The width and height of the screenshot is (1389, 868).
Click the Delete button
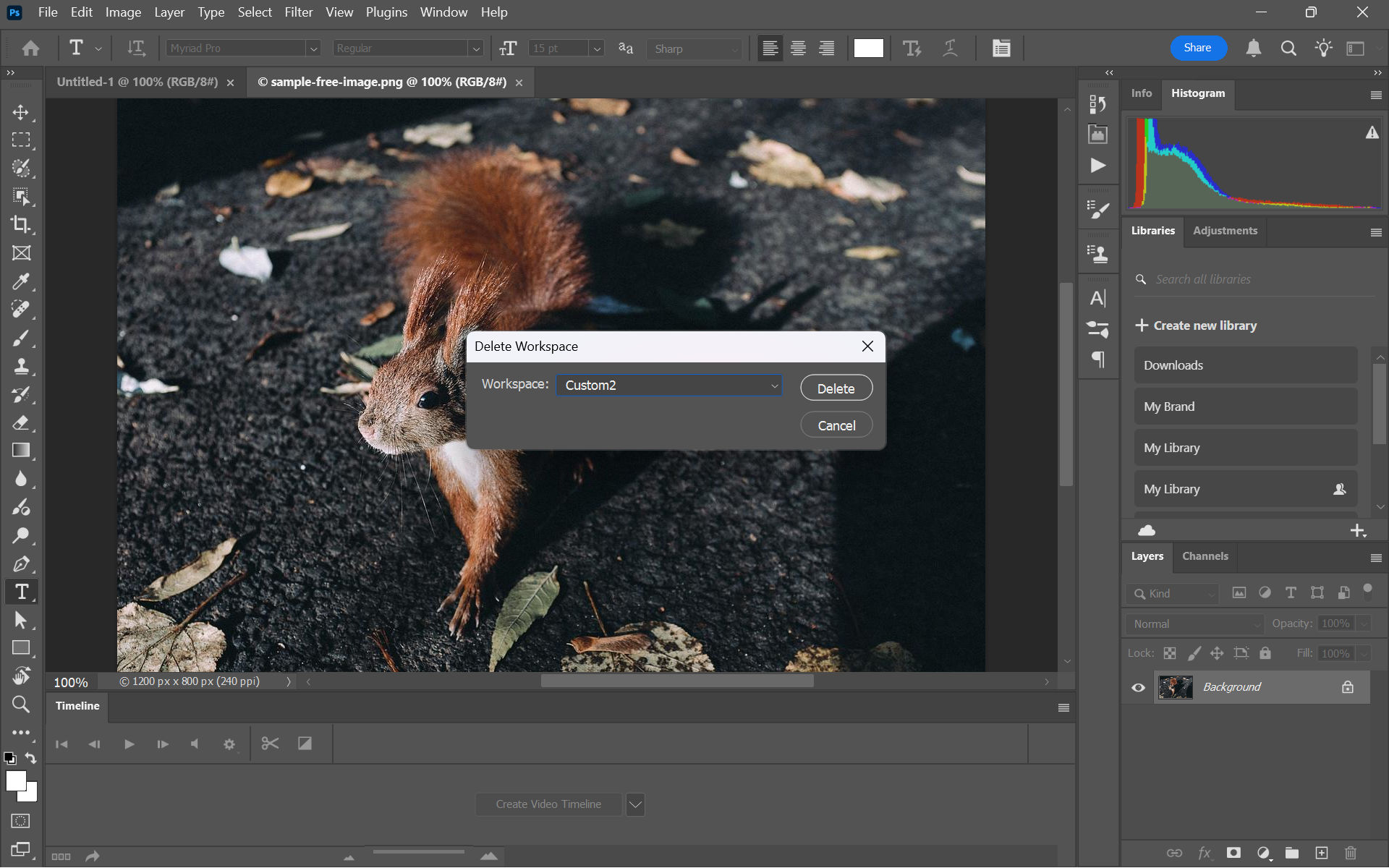point(836,388)
